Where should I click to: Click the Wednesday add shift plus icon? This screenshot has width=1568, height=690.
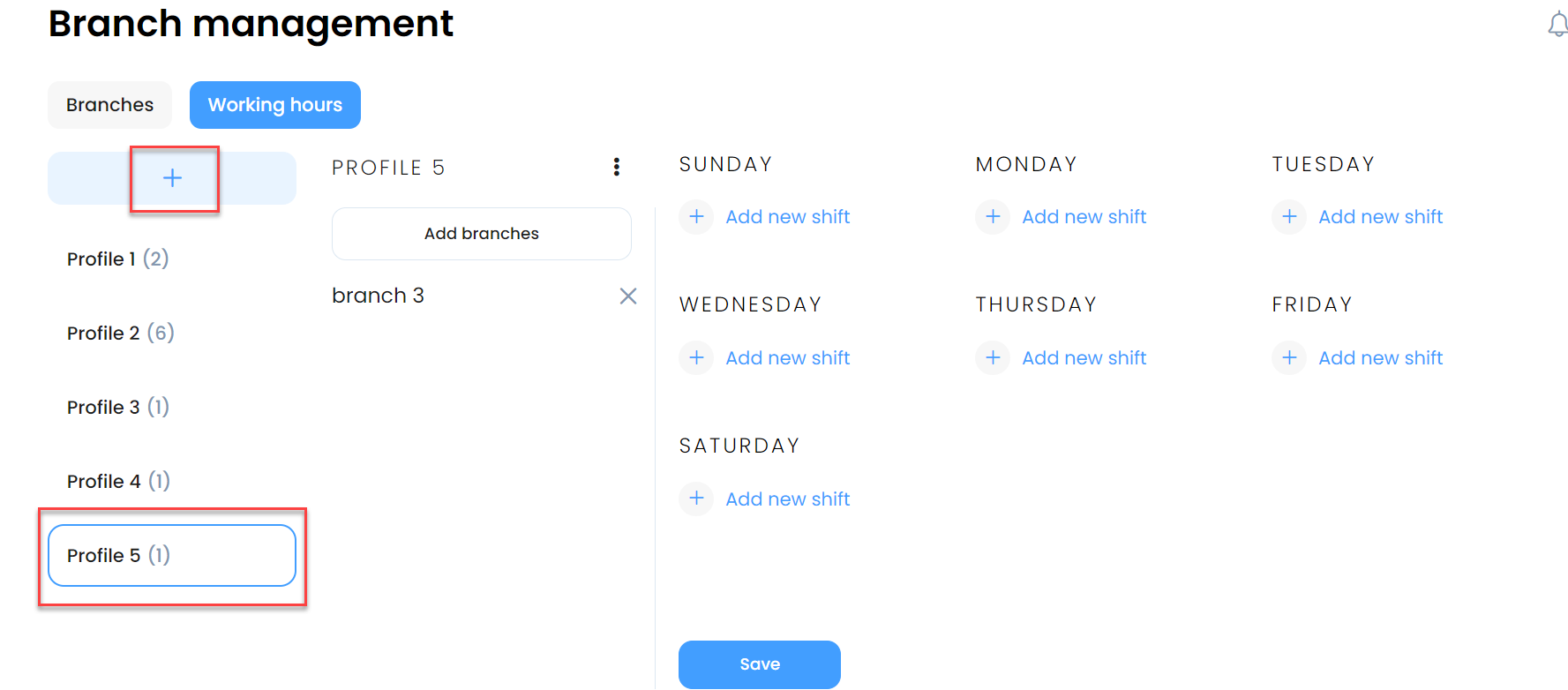pyautogui.click(x=696, y=357)
